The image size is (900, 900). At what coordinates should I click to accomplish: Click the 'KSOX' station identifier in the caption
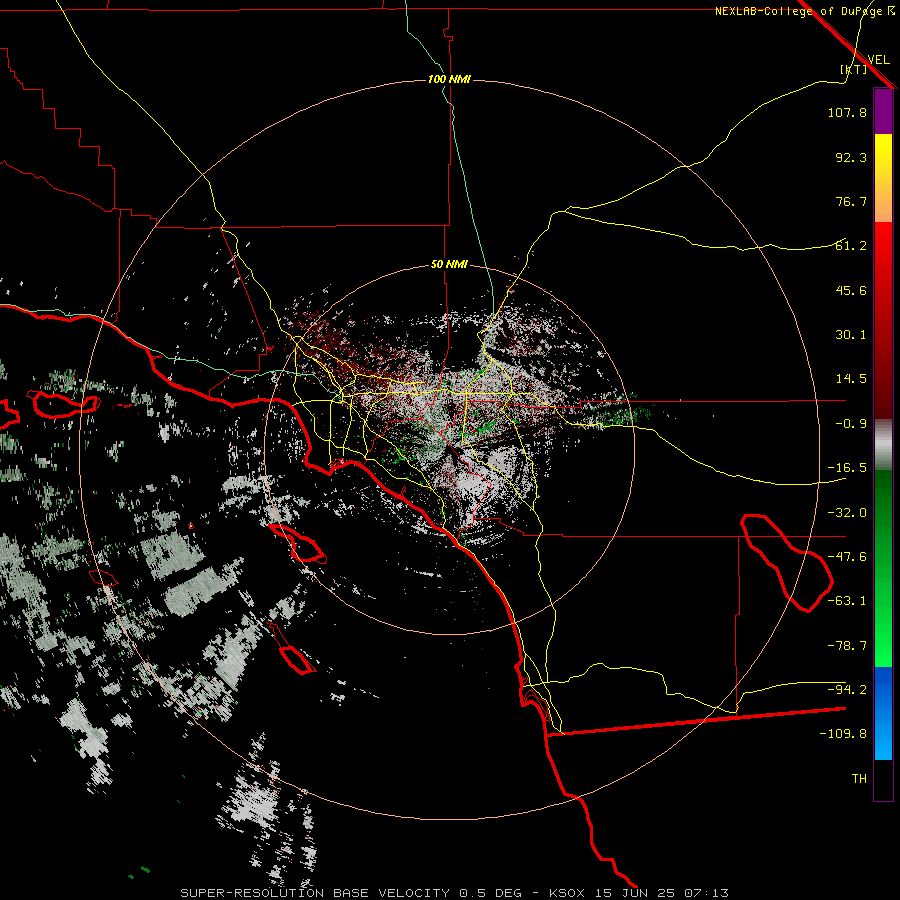coord(567,893)
